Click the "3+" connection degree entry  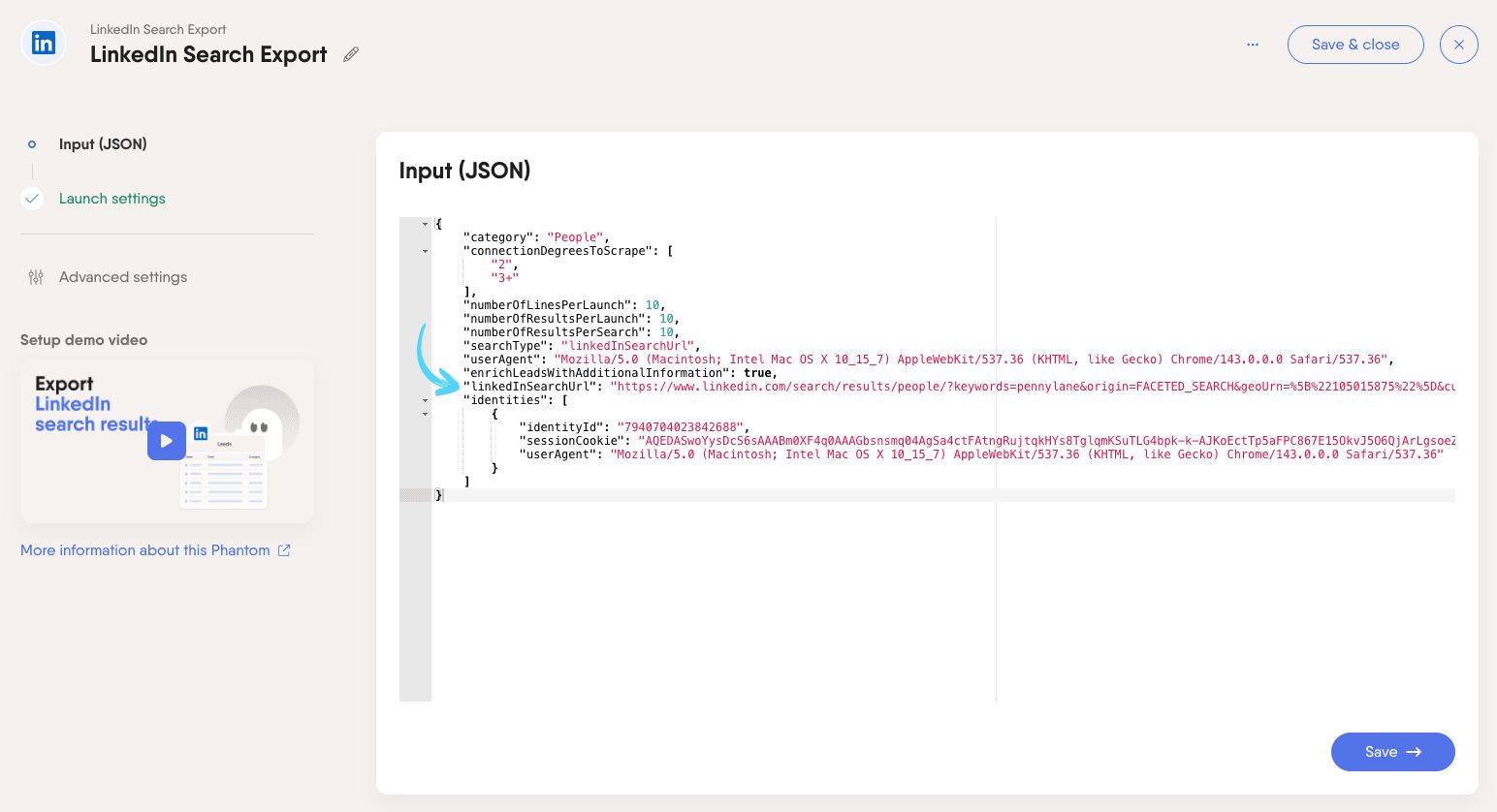[504, 278]
